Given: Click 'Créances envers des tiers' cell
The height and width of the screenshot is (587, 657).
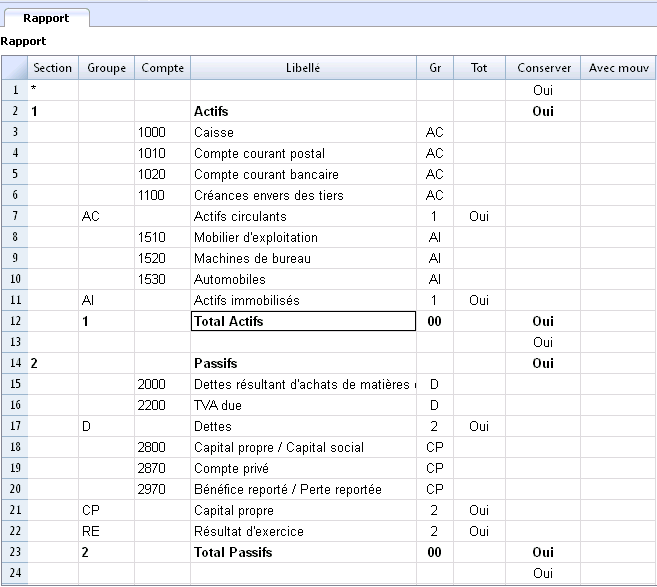Looking at the screenshot, I should point(303,195).
